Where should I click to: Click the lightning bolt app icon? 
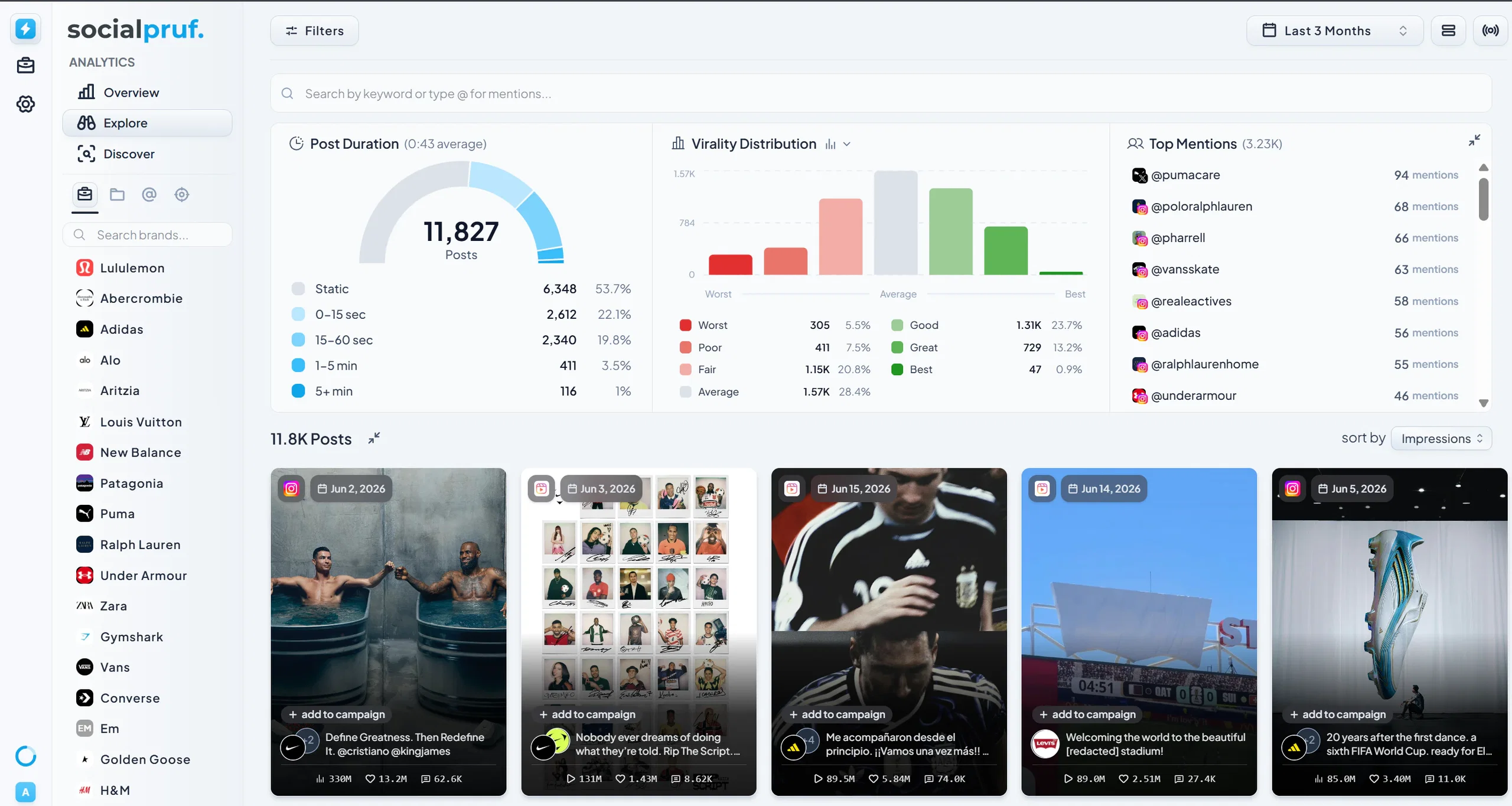[x=25, y=29]
